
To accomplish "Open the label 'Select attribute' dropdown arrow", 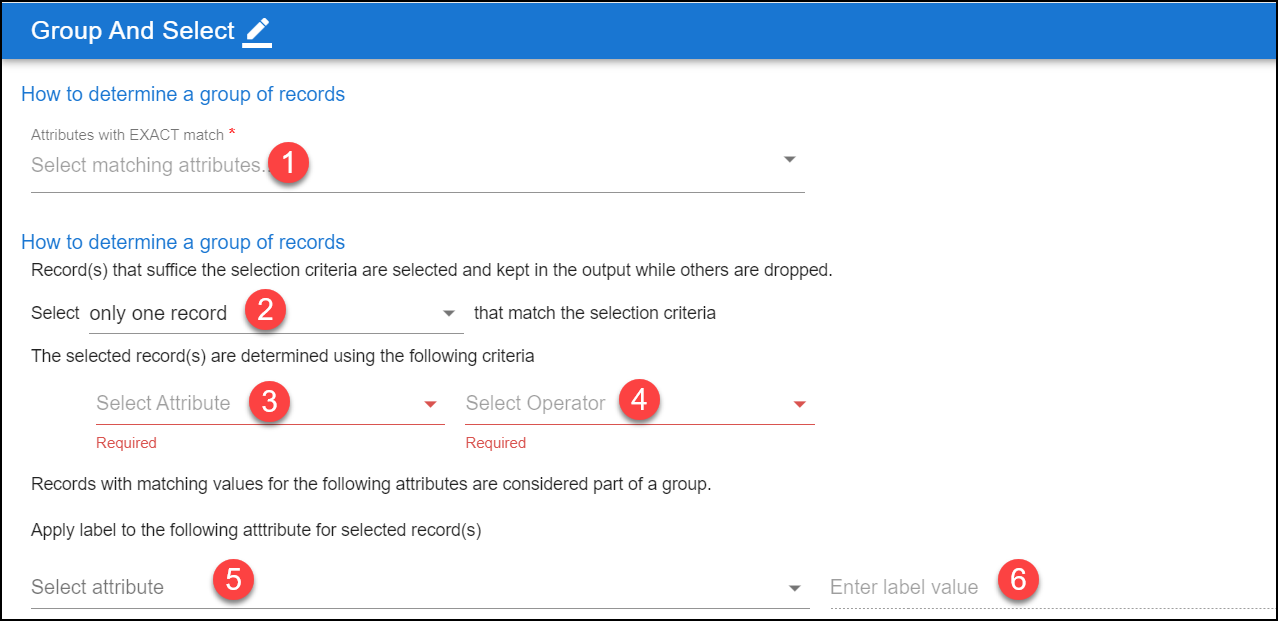I will 795,588.
